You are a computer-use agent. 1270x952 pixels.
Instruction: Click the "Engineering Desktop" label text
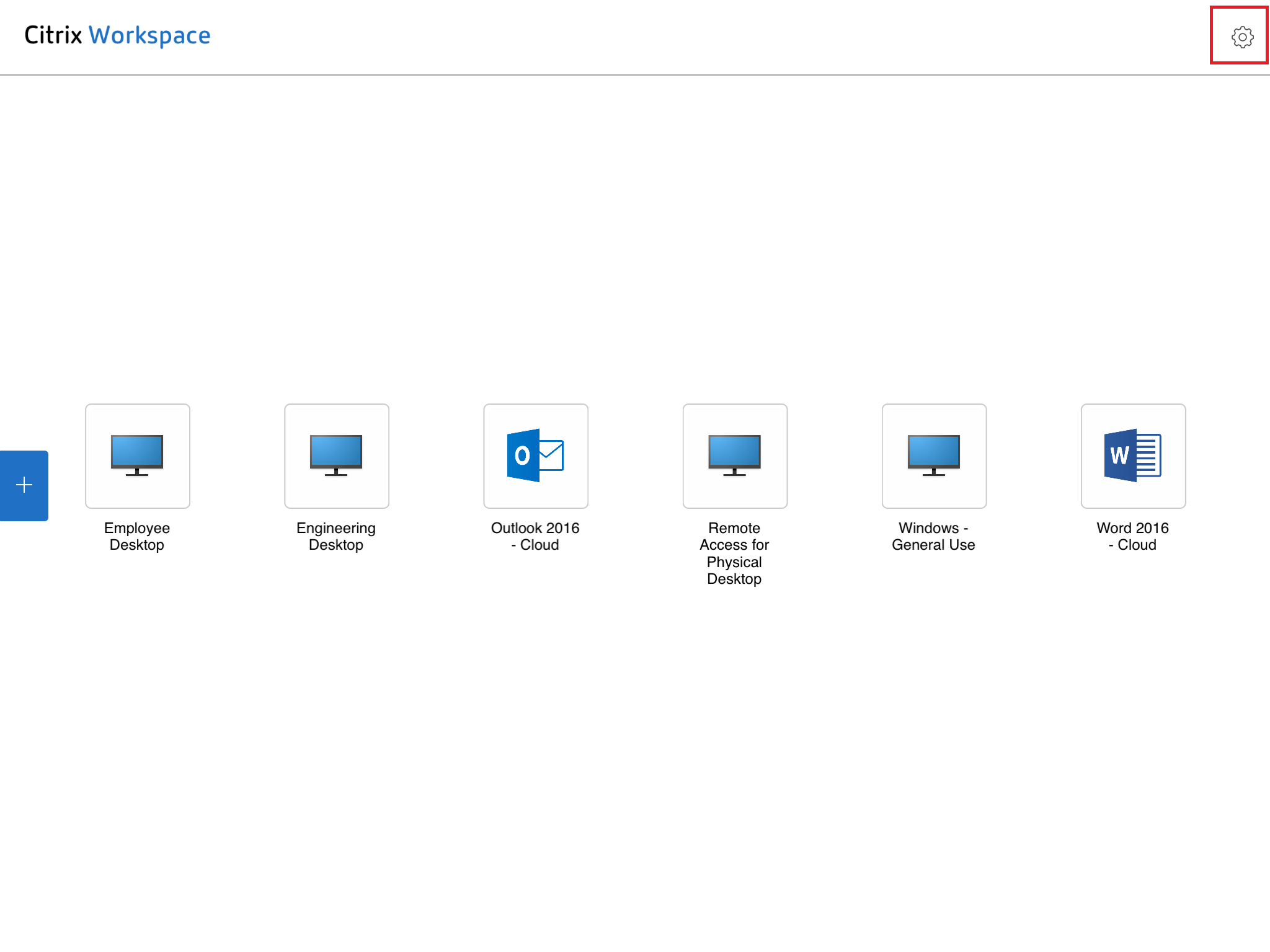(x=336, y=537)
